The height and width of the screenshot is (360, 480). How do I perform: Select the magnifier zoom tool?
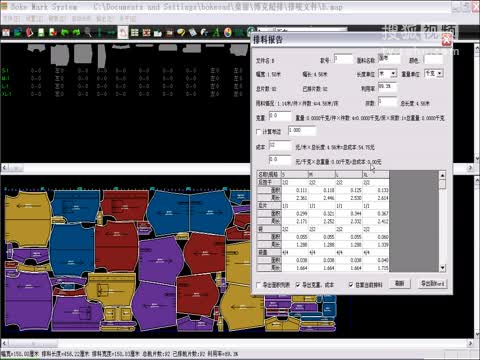pos(88,32)
